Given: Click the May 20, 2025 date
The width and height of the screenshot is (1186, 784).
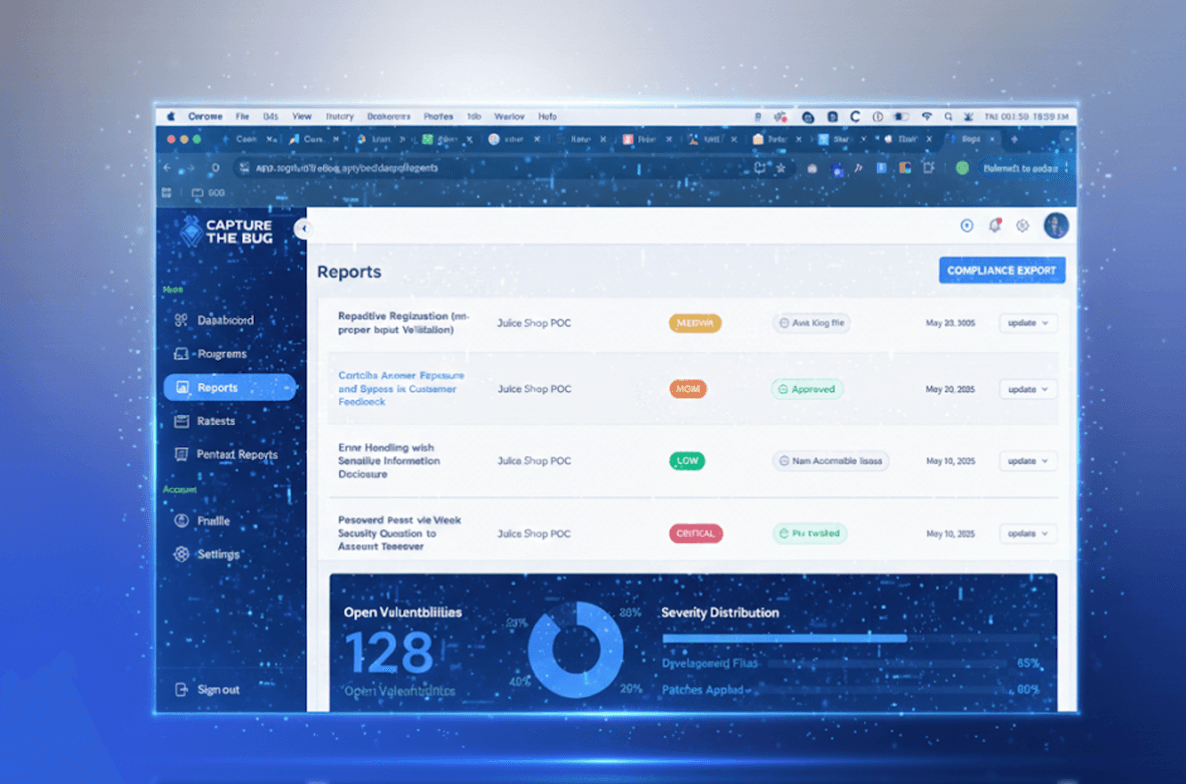Looking at the screenshot, I should tap(950, 389).
